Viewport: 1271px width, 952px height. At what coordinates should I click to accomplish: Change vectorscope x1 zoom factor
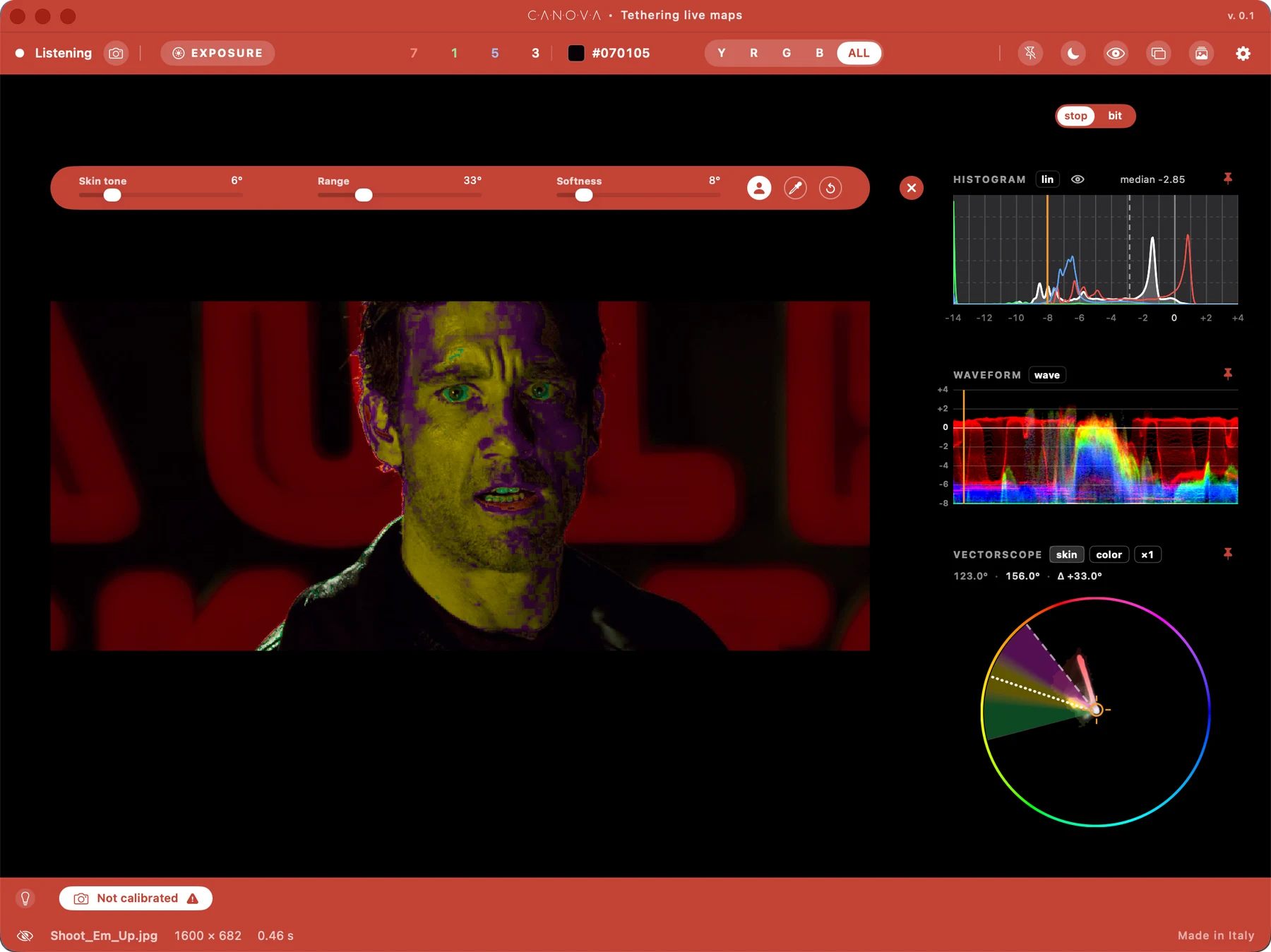coord(1147,554)
